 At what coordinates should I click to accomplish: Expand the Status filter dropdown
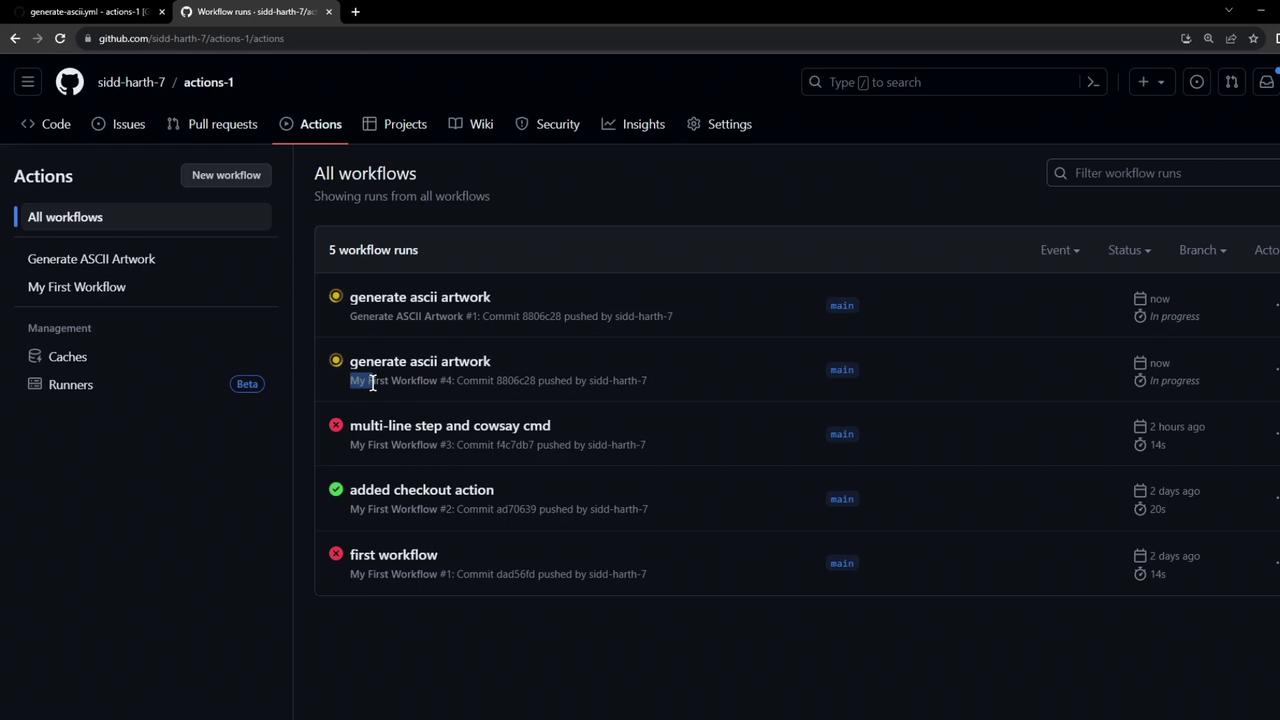point(1128,250)
